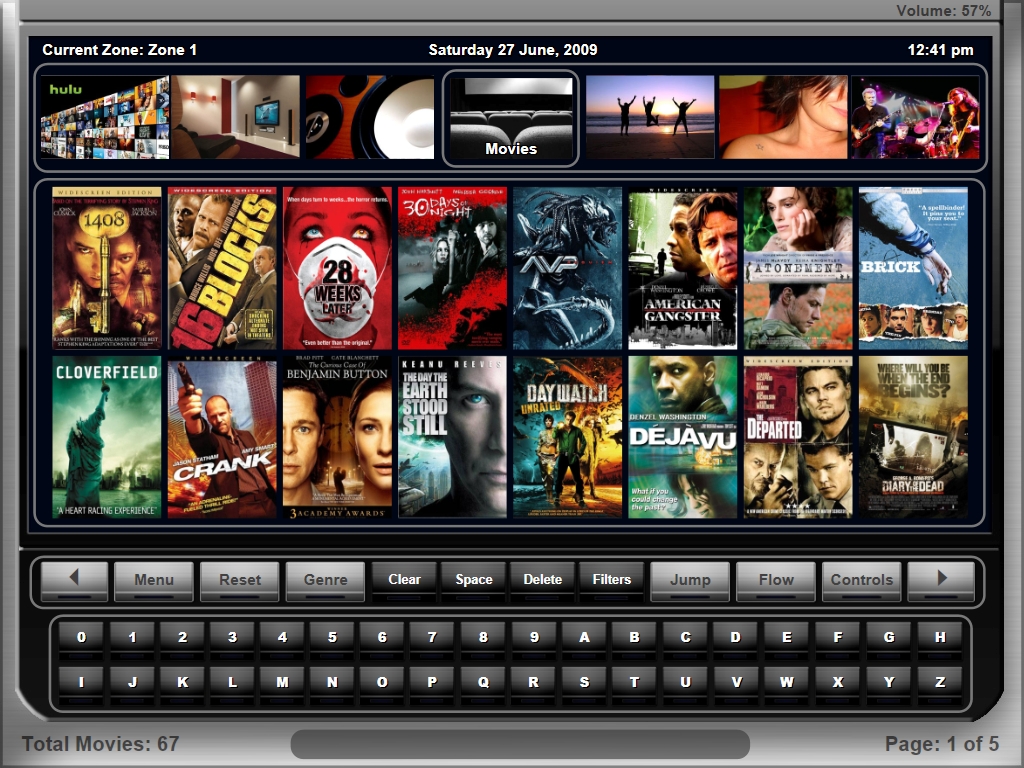Click the Reset button
This screenshot has width=1024, height=768.
click(240, 581)
